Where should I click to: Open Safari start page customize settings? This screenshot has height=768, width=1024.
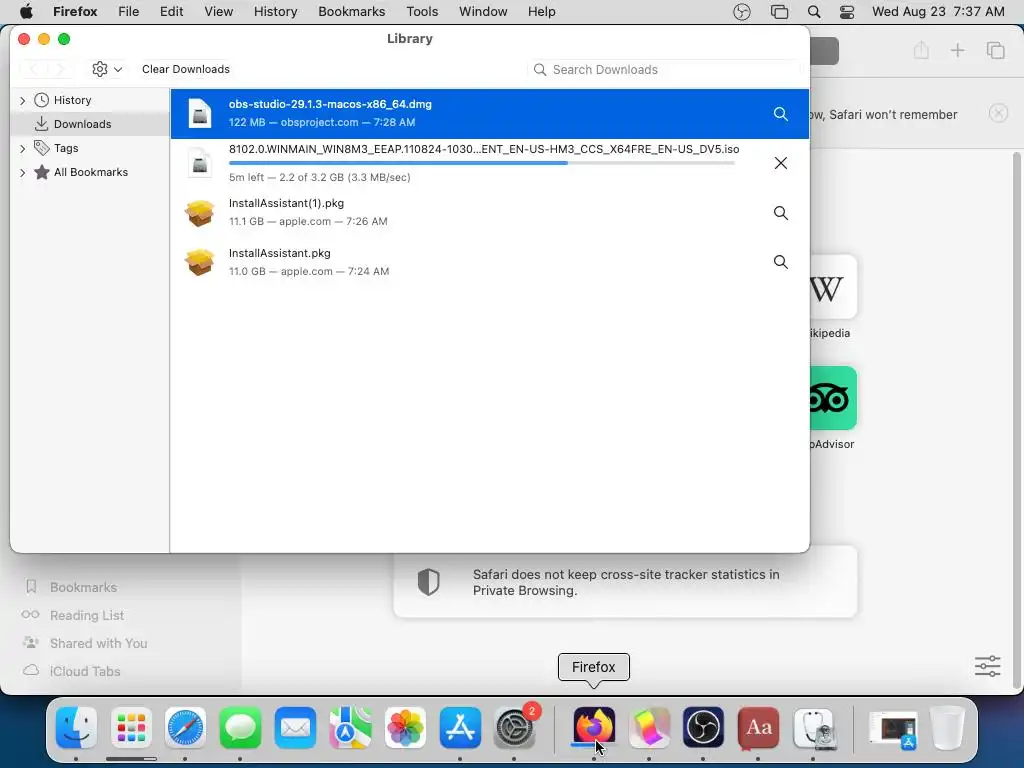[987, 666]
